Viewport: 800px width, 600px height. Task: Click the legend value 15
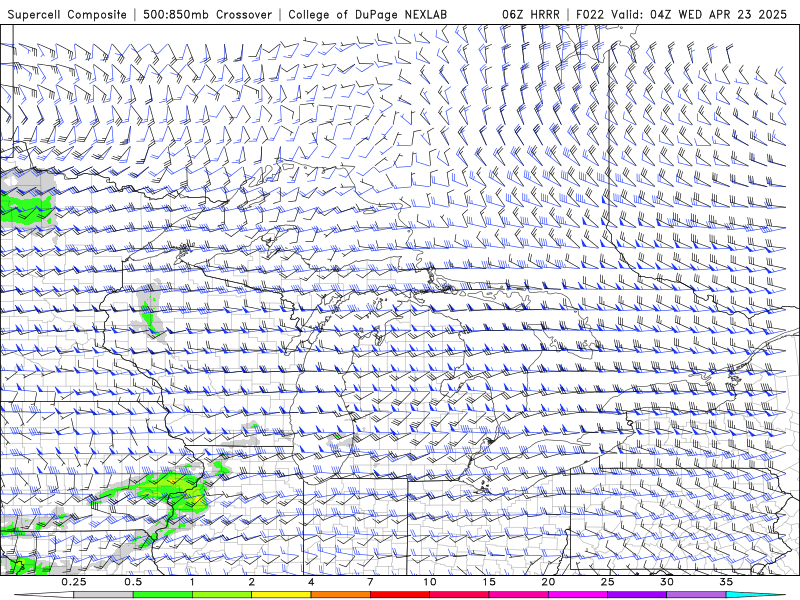489,582
